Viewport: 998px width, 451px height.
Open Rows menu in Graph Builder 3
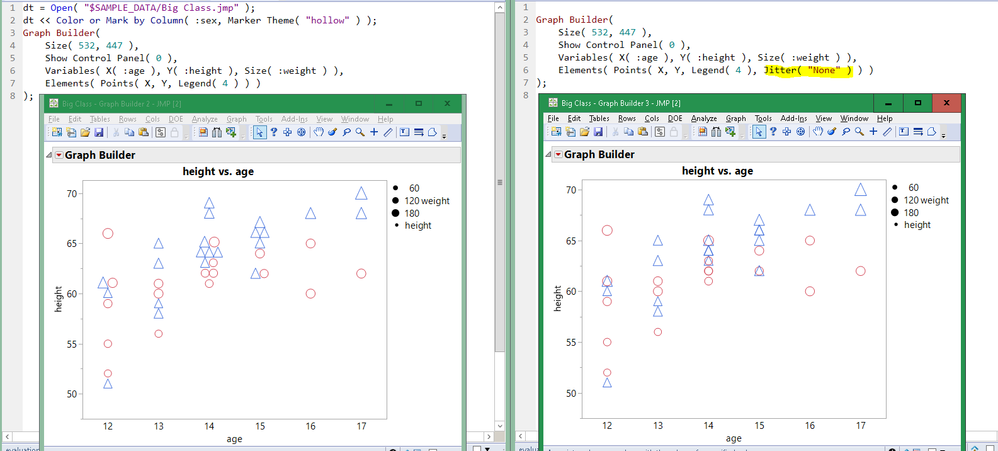[627, 118]
